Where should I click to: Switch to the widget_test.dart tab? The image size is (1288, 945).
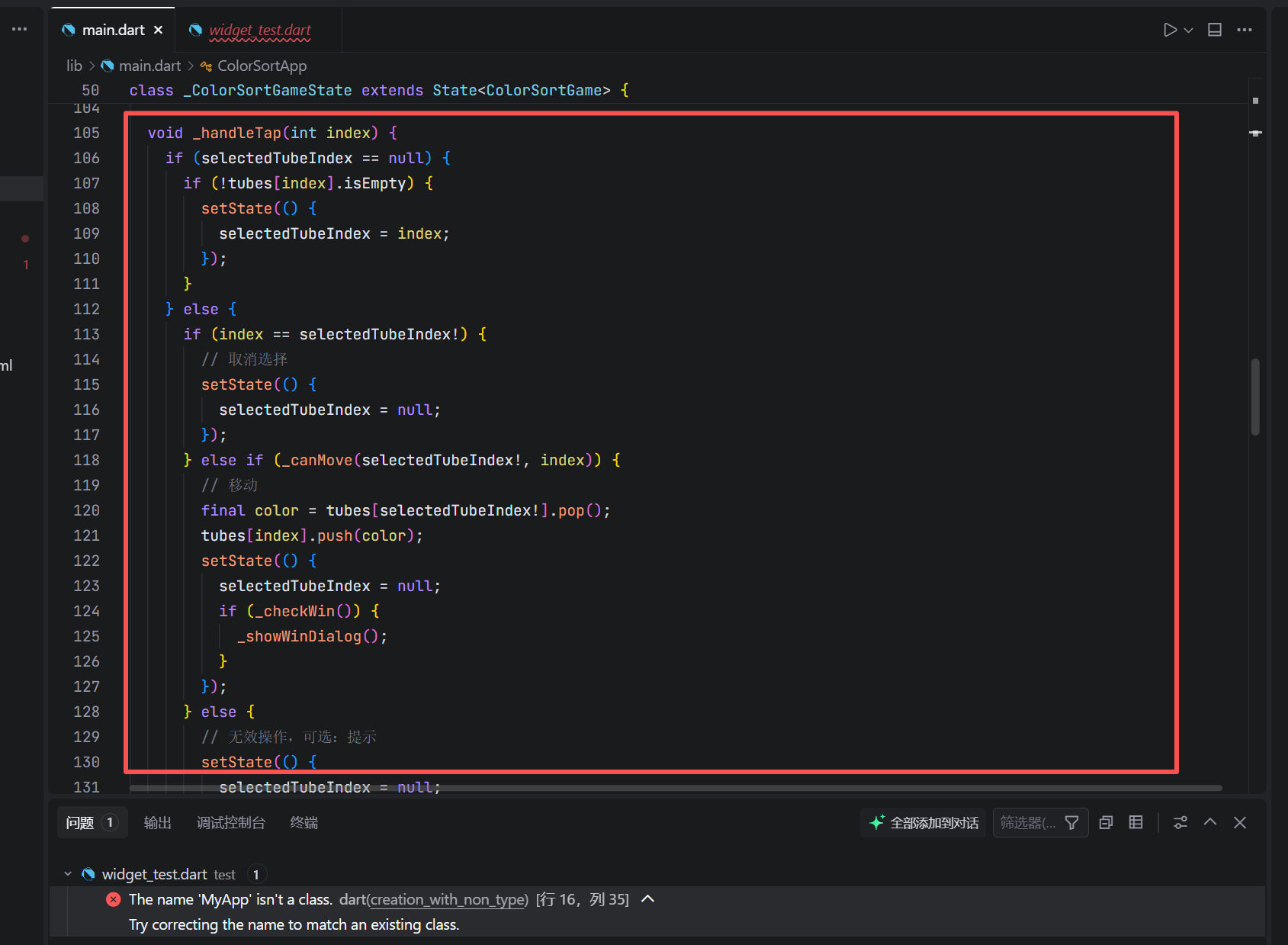259,30
